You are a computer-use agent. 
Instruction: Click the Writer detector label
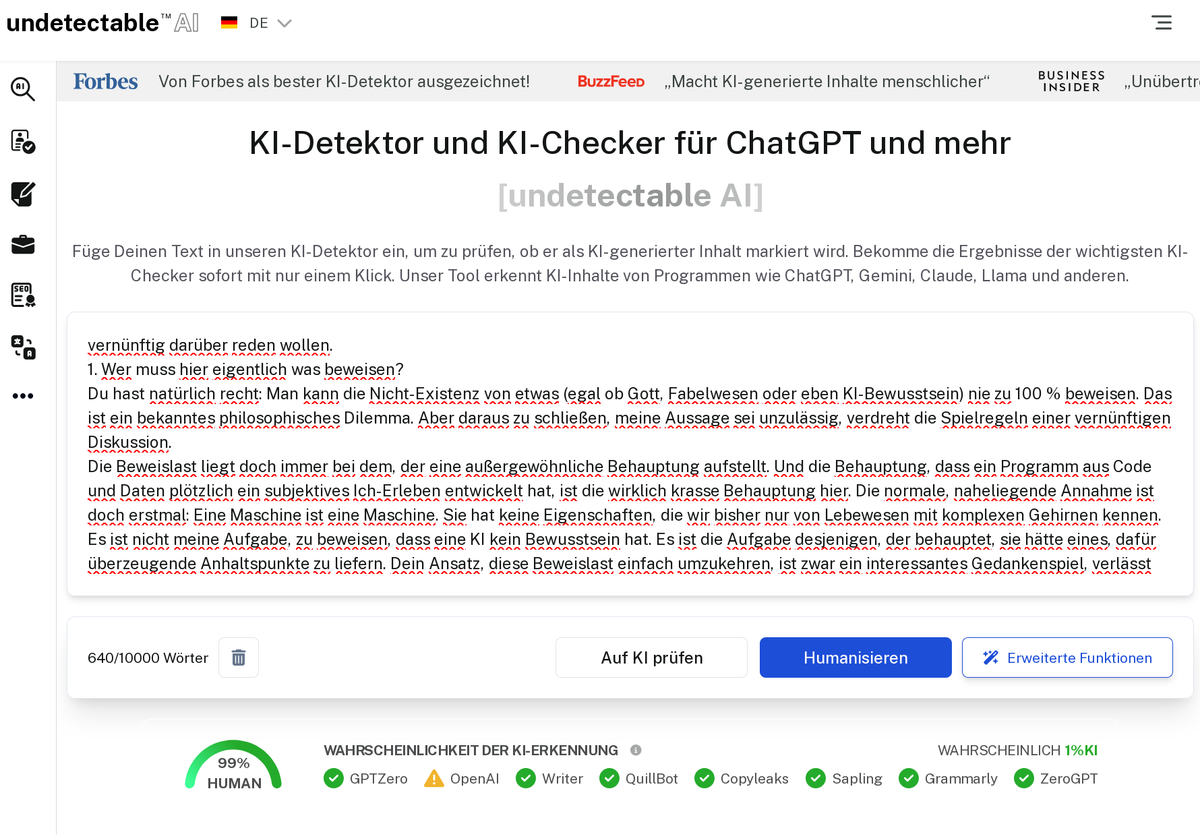click(x=562, y=778)
